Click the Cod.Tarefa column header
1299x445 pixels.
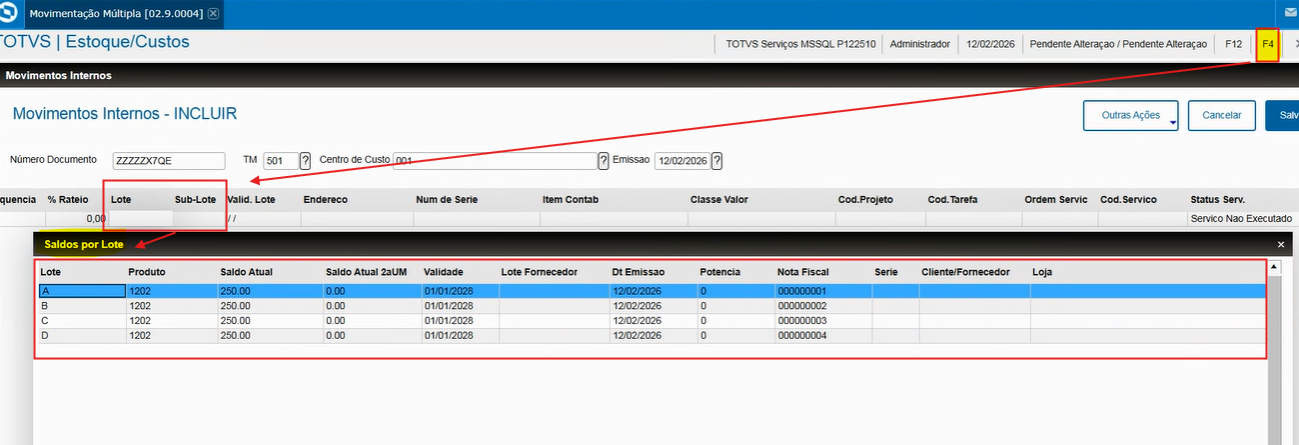click(x=954, y=200)
